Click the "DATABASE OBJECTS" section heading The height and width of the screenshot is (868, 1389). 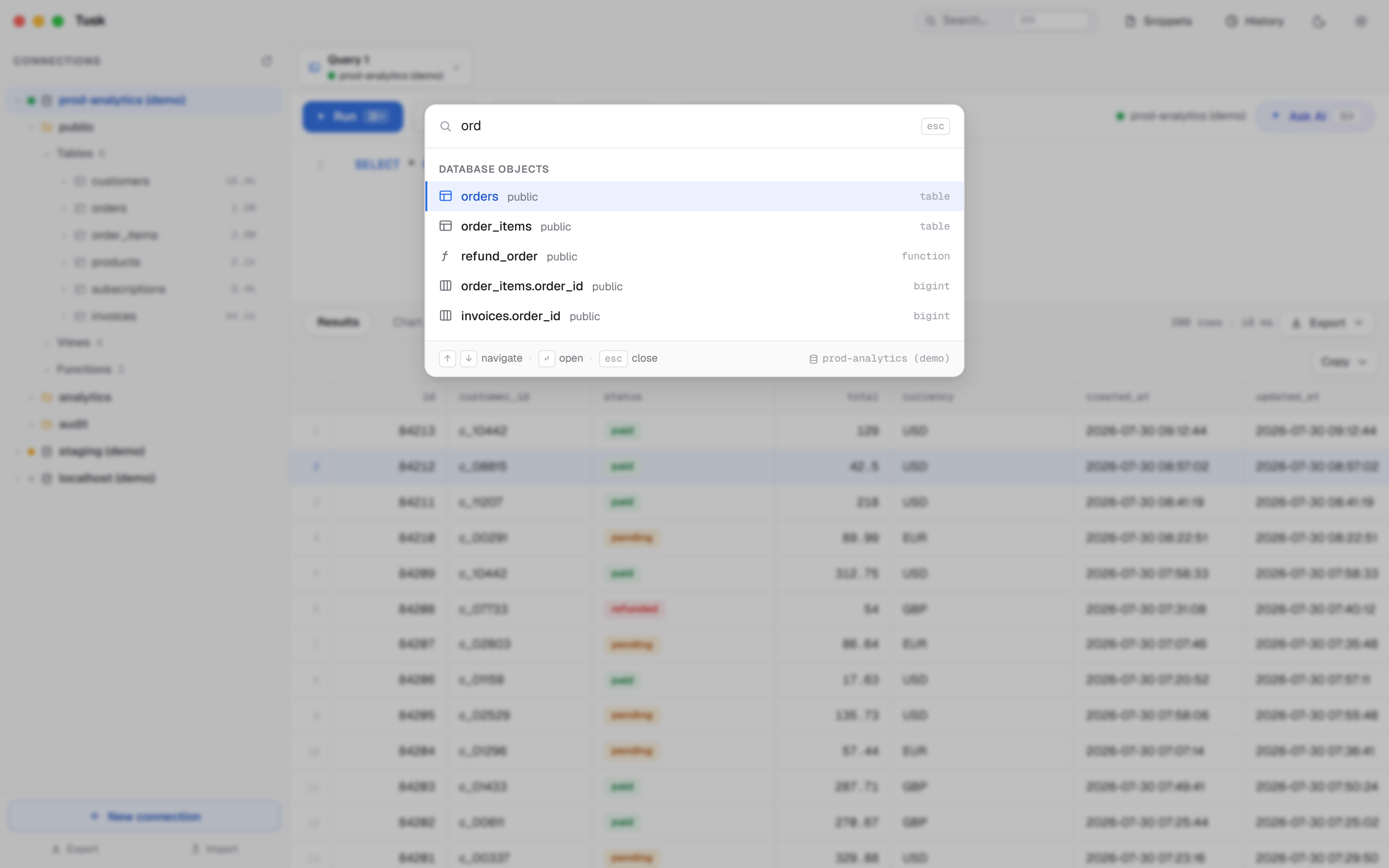(x=493, y=169)
